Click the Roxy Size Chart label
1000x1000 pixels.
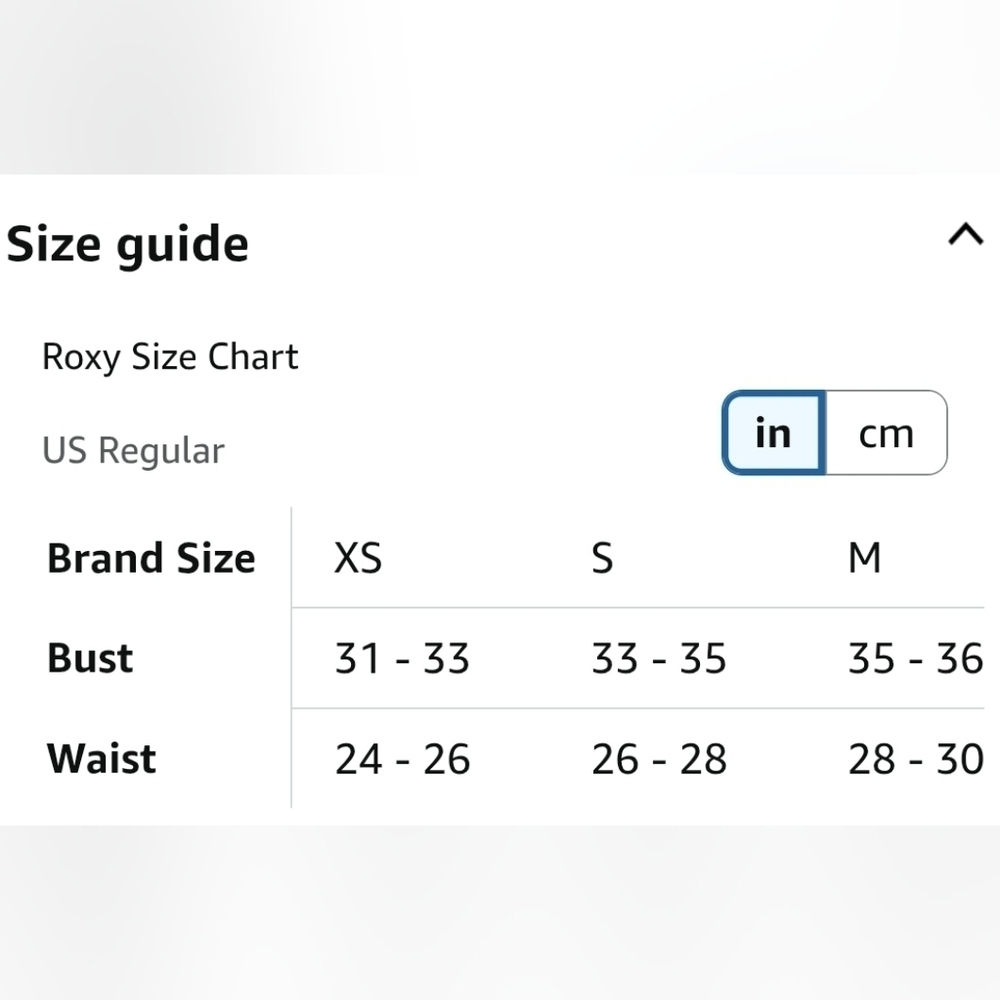170,357
